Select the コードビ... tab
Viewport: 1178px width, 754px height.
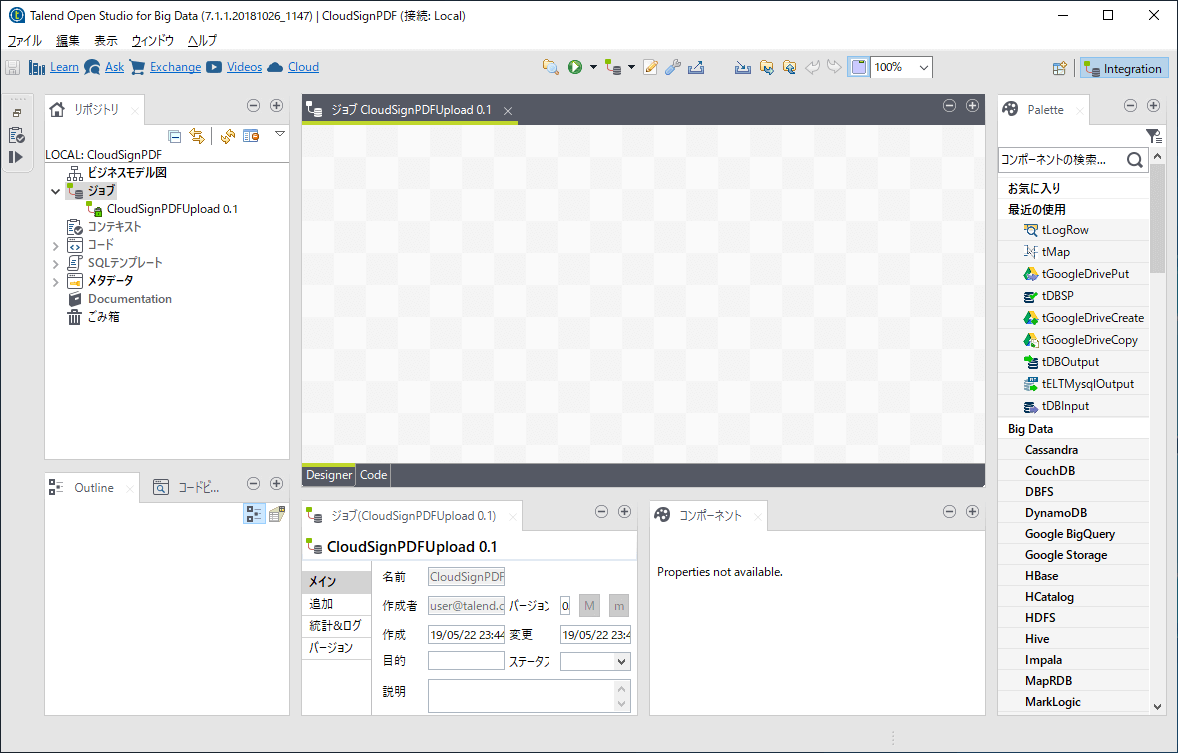[198, 488]
